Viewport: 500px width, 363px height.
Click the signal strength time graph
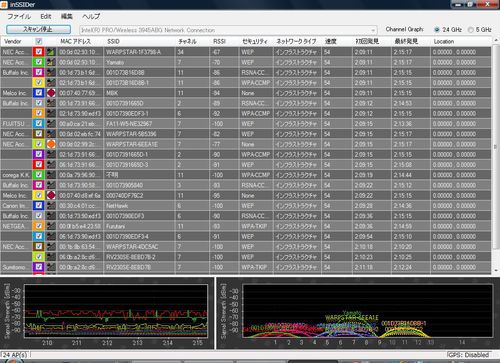coord(115,311)
